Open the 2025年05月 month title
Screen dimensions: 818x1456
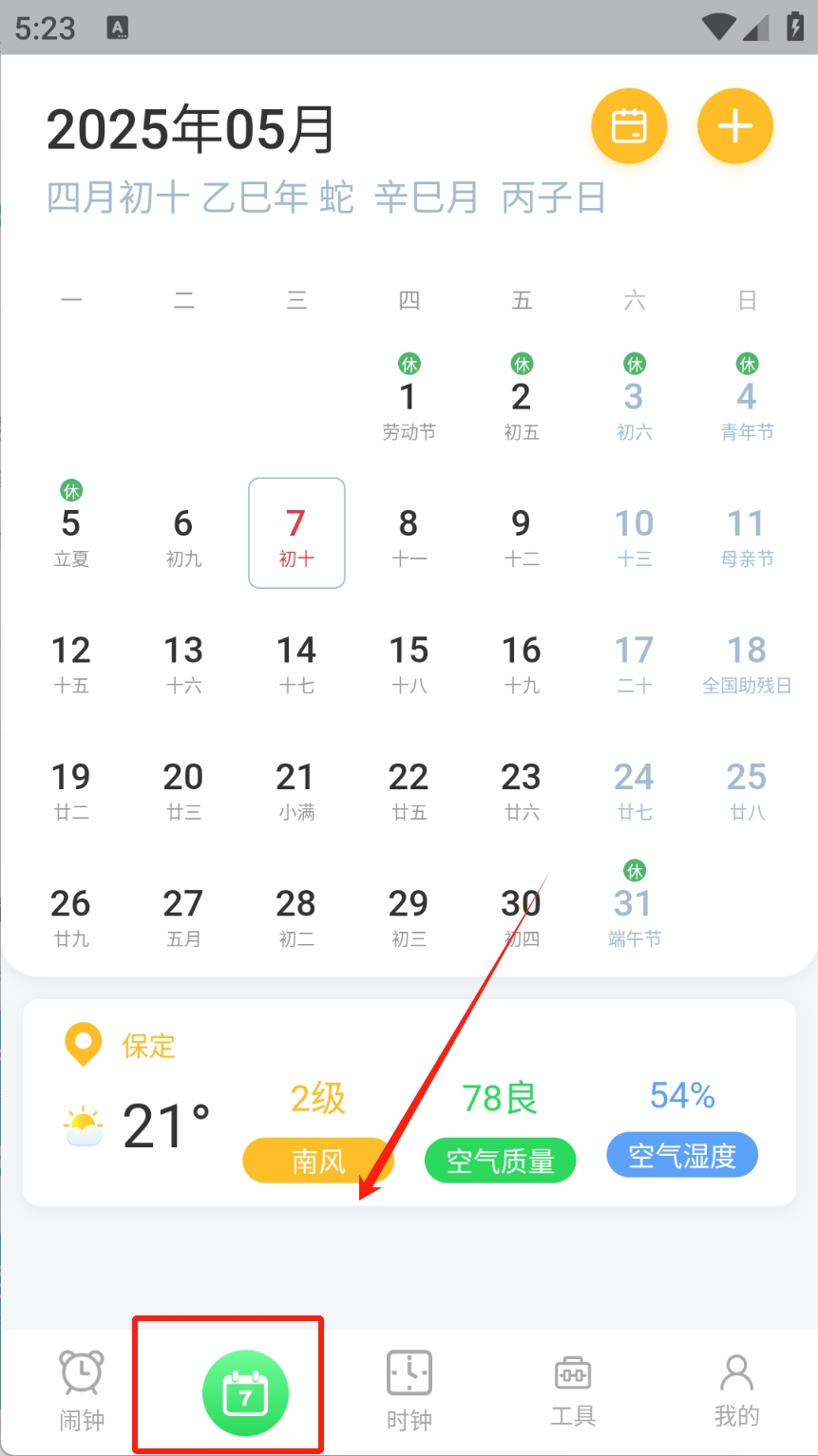[x=191, y=129]
